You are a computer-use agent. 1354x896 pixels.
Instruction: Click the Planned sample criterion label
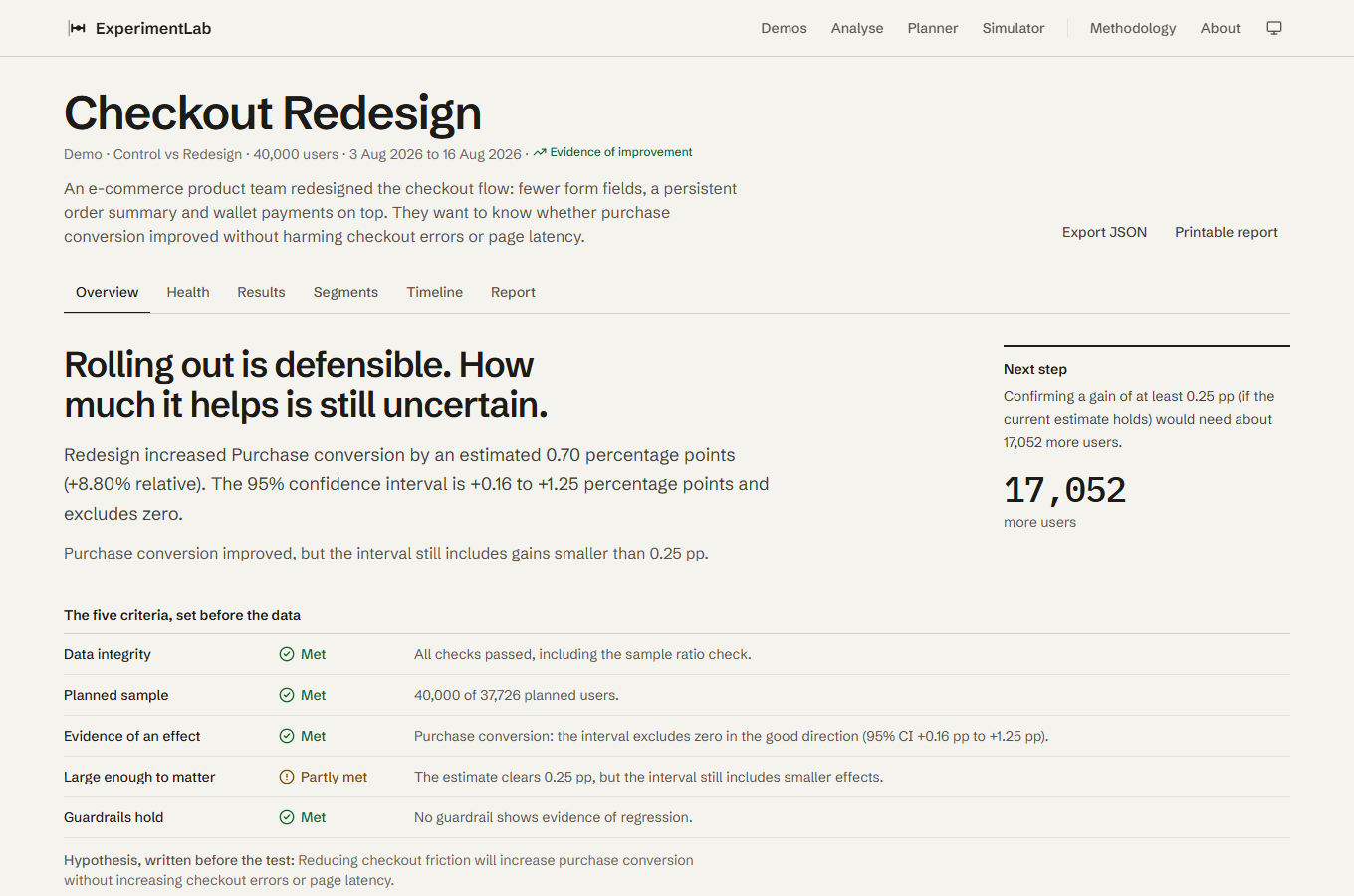(x=116, y=695)
